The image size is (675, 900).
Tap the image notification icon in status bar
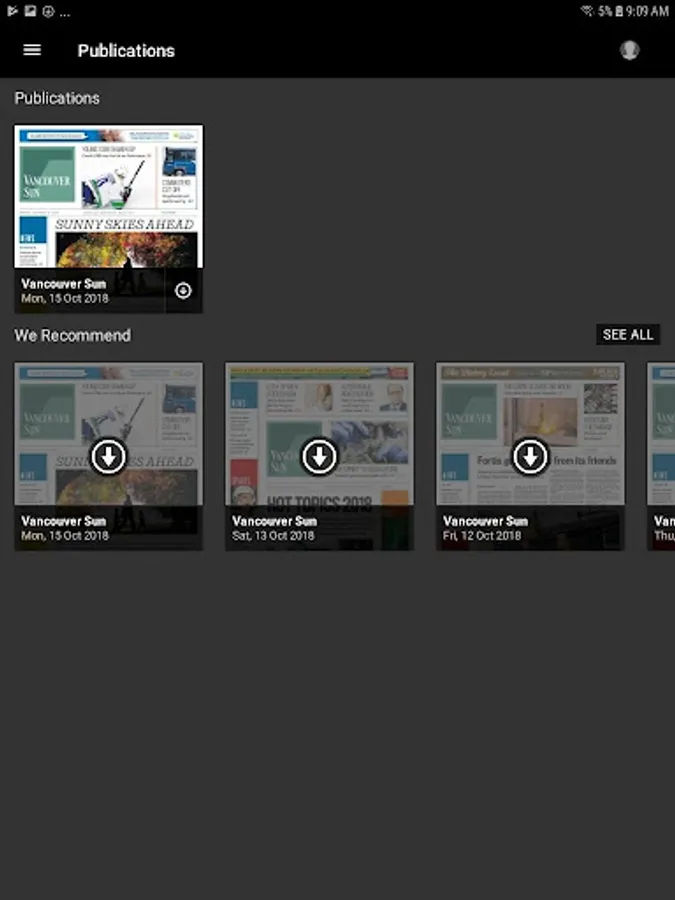point(30,11)
